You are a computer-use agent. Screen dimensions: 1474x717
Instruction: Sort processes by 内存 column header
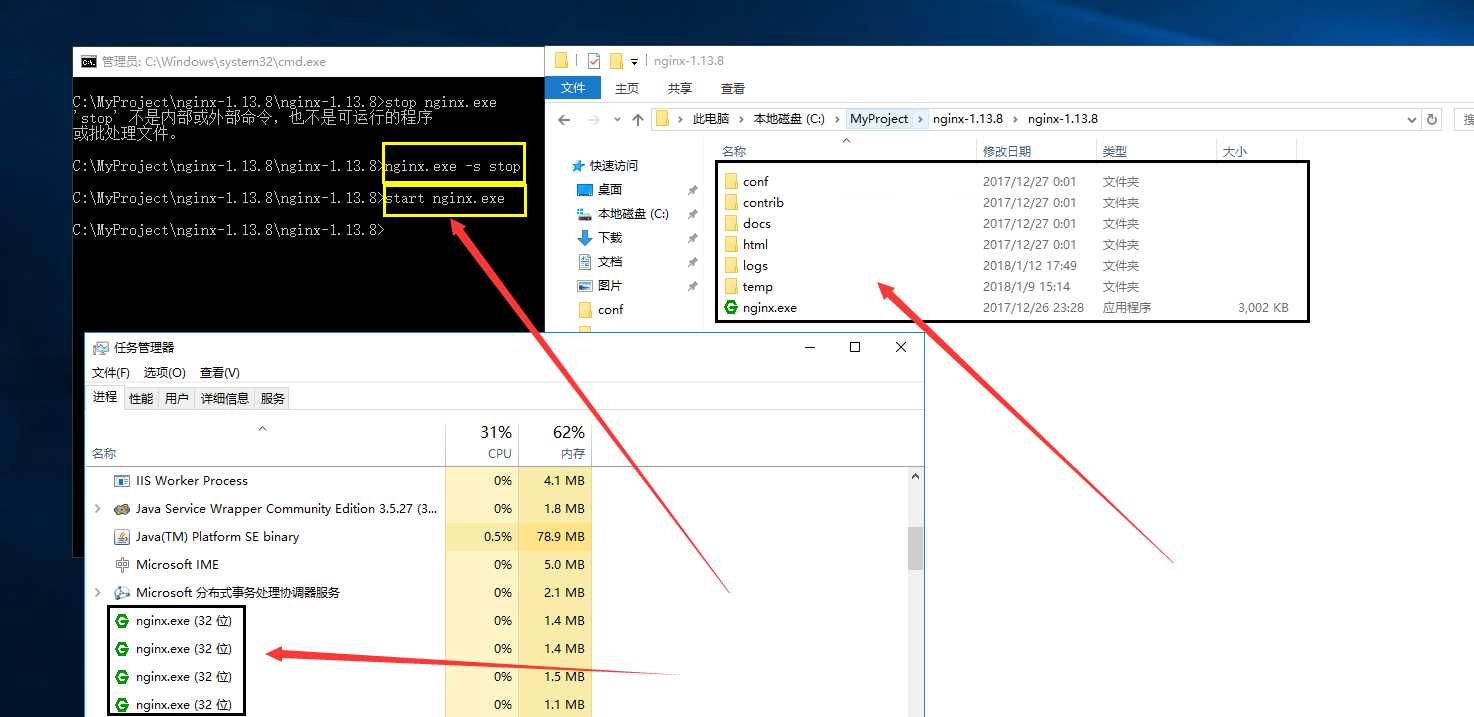click(x=555, y=443)
